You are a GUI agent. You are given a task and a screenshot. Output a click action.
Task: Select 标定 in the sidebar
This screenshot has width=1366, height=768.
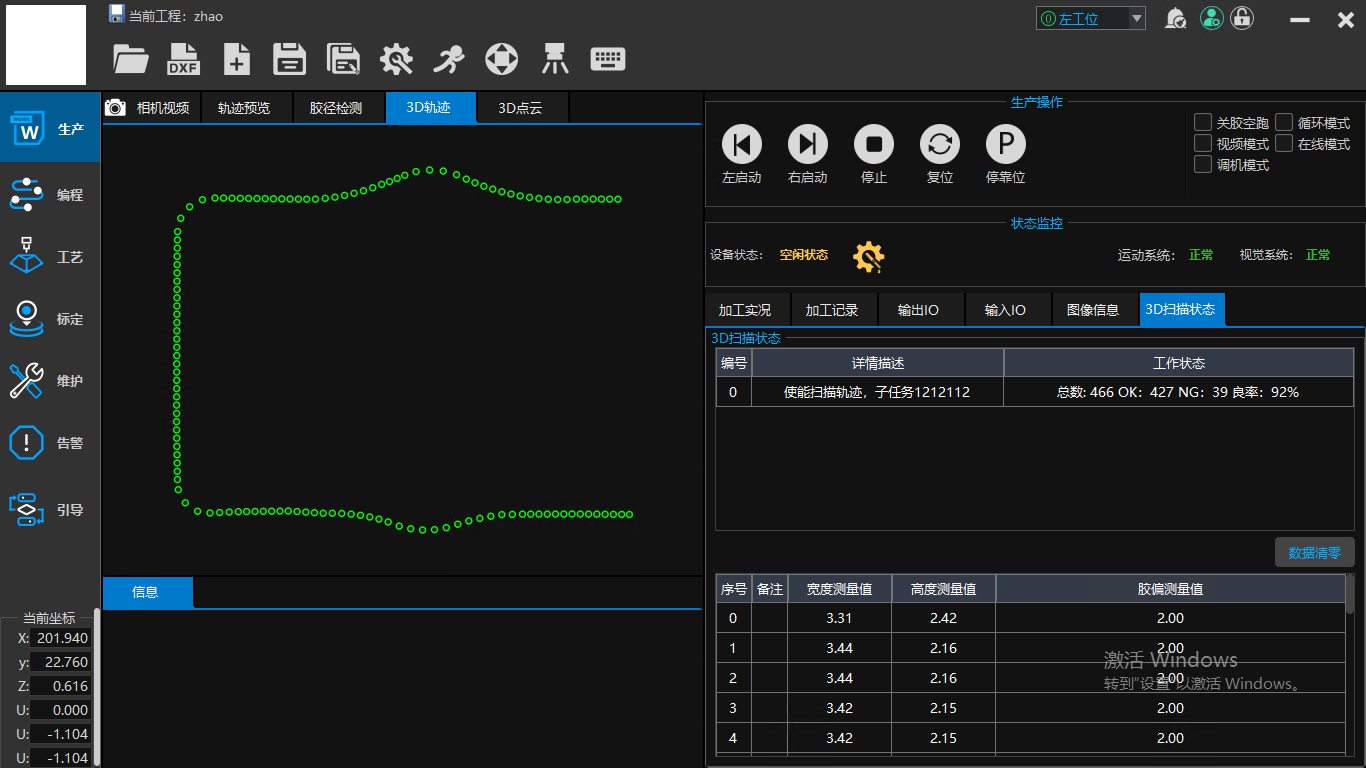click(50, 319)
